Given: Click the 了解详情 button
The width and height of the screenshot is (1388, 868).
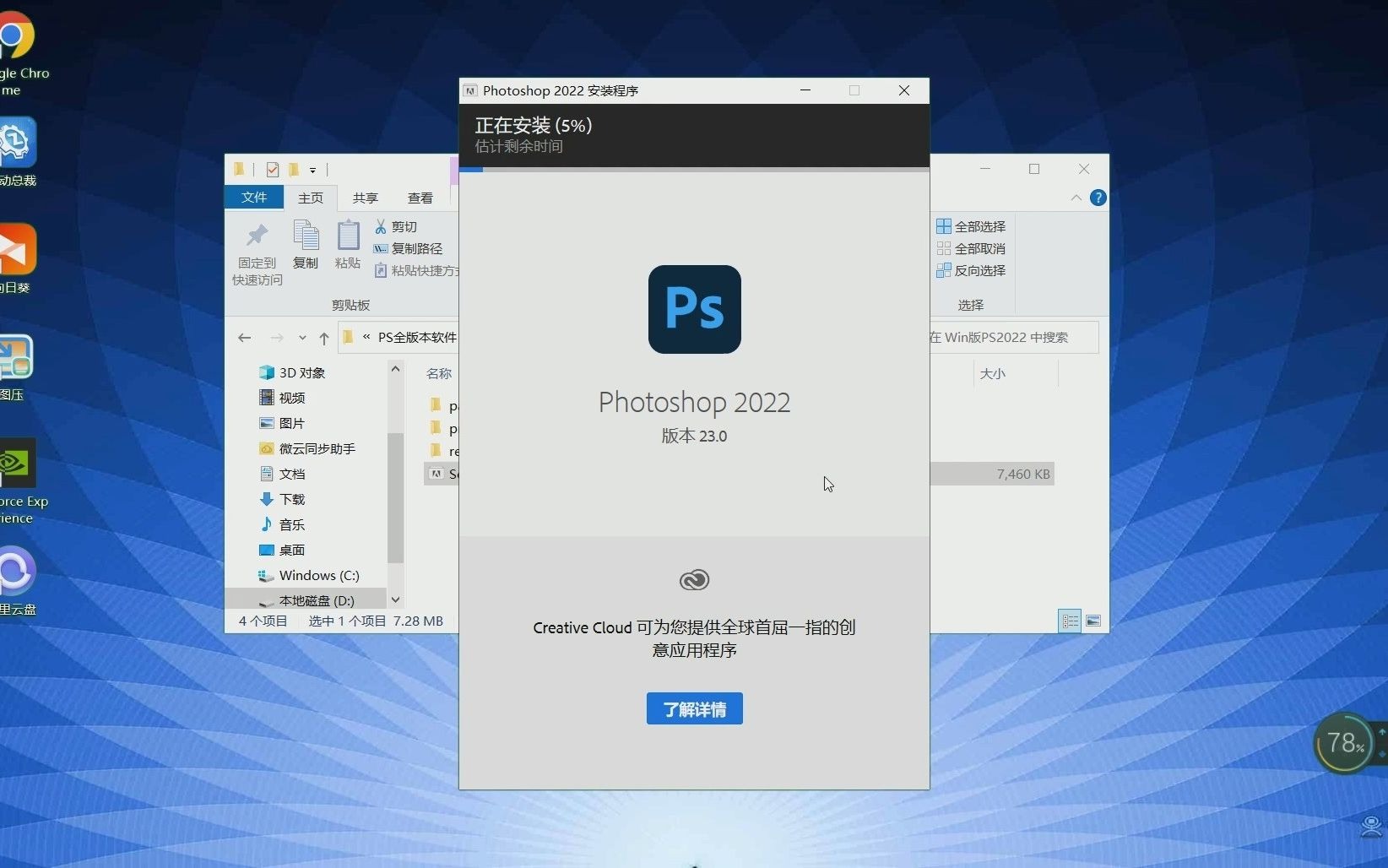Looking at the screenshot, I should 694,708.
